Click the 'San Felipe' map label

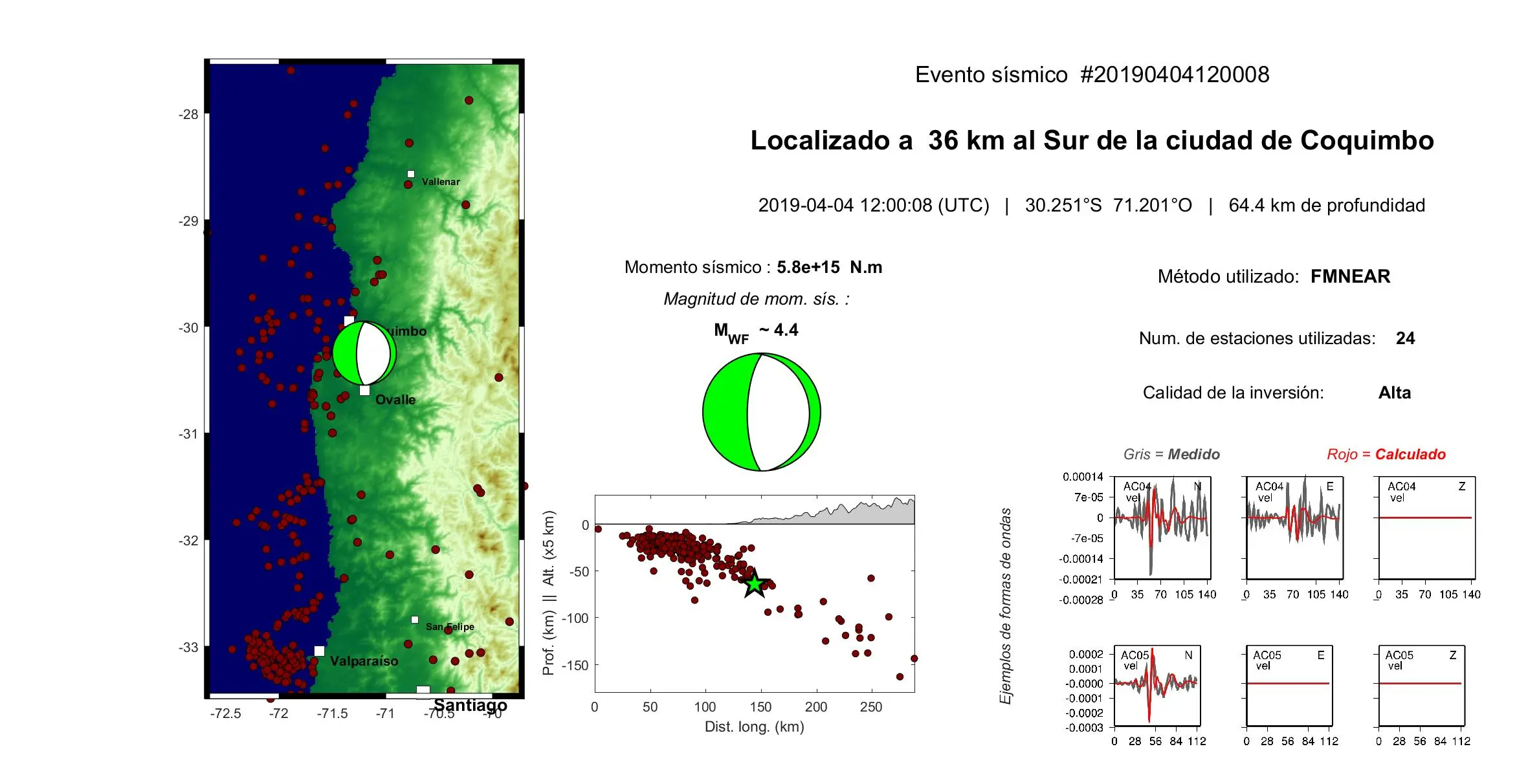(x=450, y=627)
